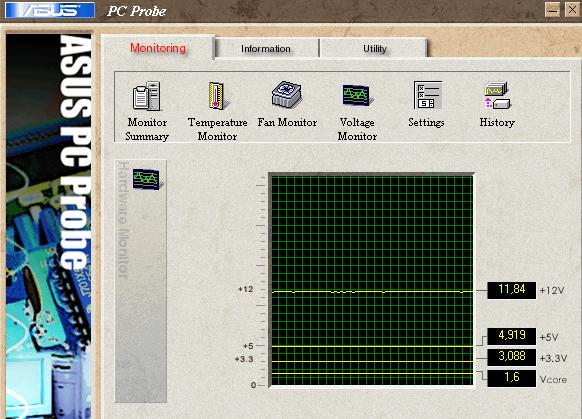Click the Vcore value box showing 1,6
The width and height of the screenshot is (582, 419).
pos(511,378)
